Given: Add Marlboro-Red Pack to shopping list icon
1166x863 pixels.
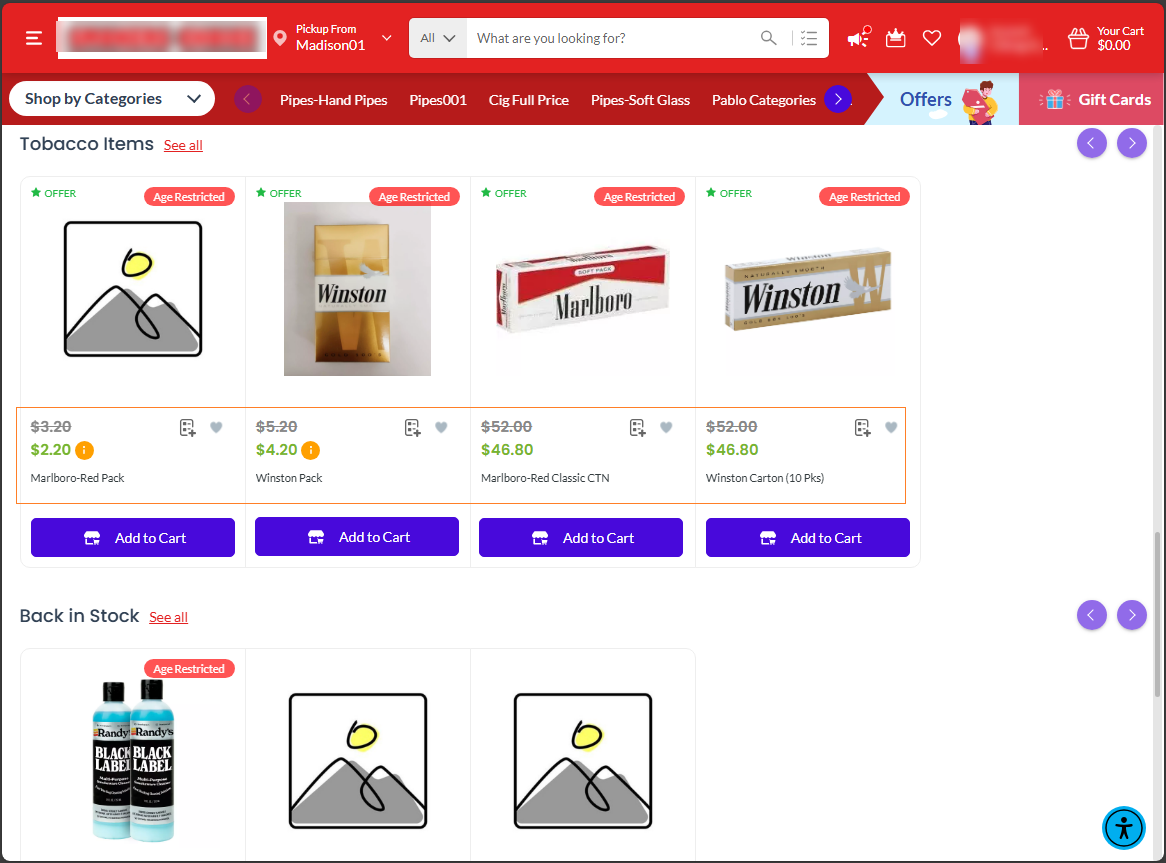Looking at the screenshot, I should tap(187, 427).
